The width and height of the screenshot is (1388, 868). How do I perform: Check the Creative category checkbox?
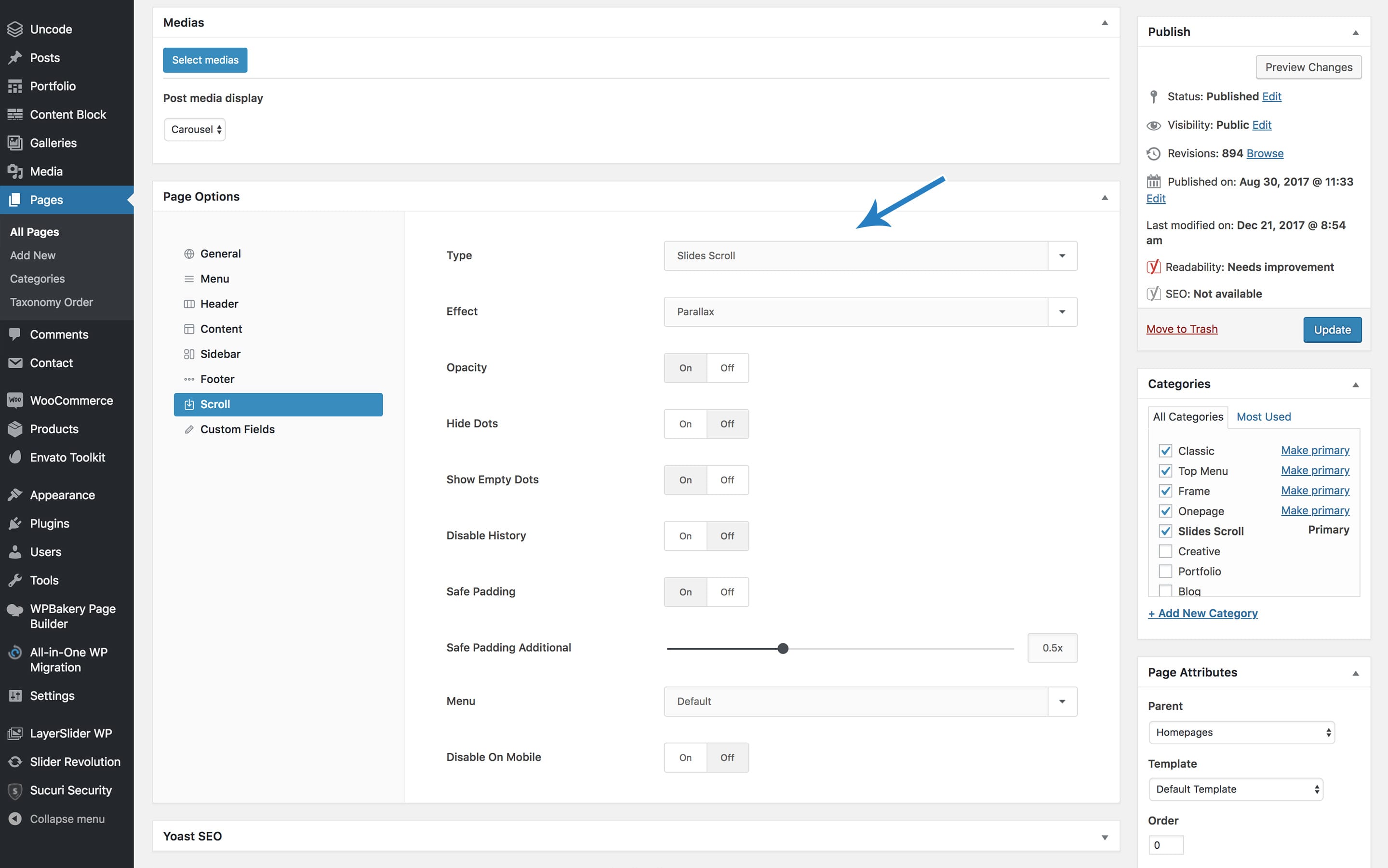1164,550
